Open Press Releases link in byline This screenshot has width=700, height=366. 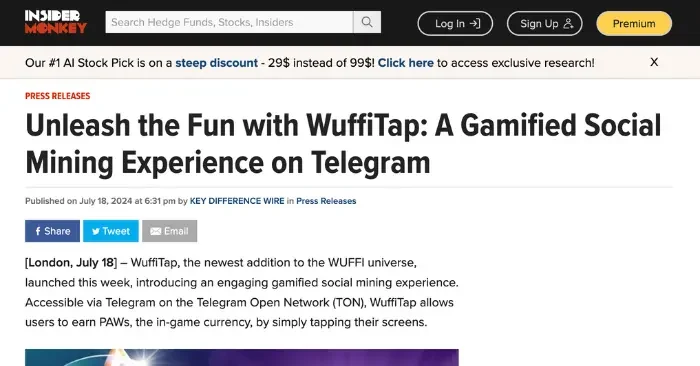pyautogui.click(x=326, y=201)
